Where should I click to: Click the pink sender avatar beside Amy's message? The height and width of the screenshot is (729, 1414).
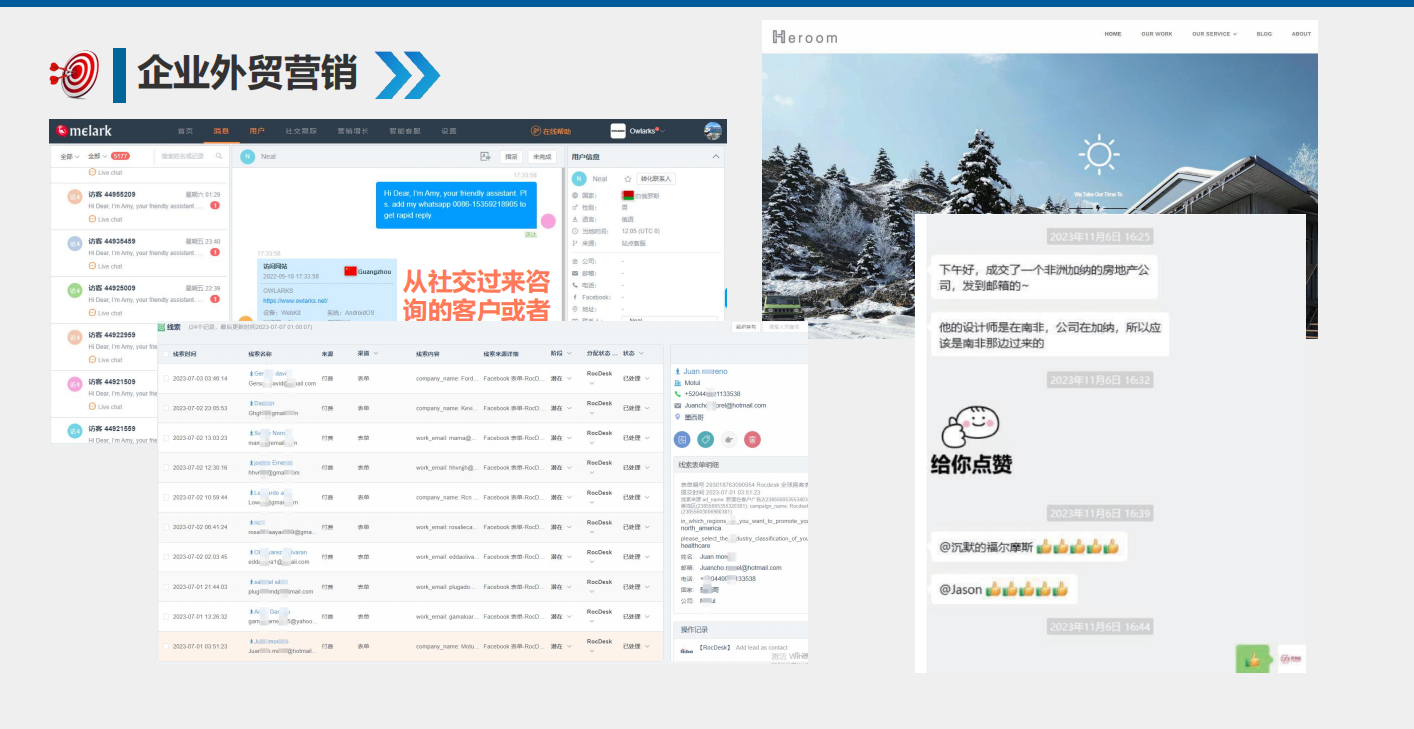(x=548, y=220)
